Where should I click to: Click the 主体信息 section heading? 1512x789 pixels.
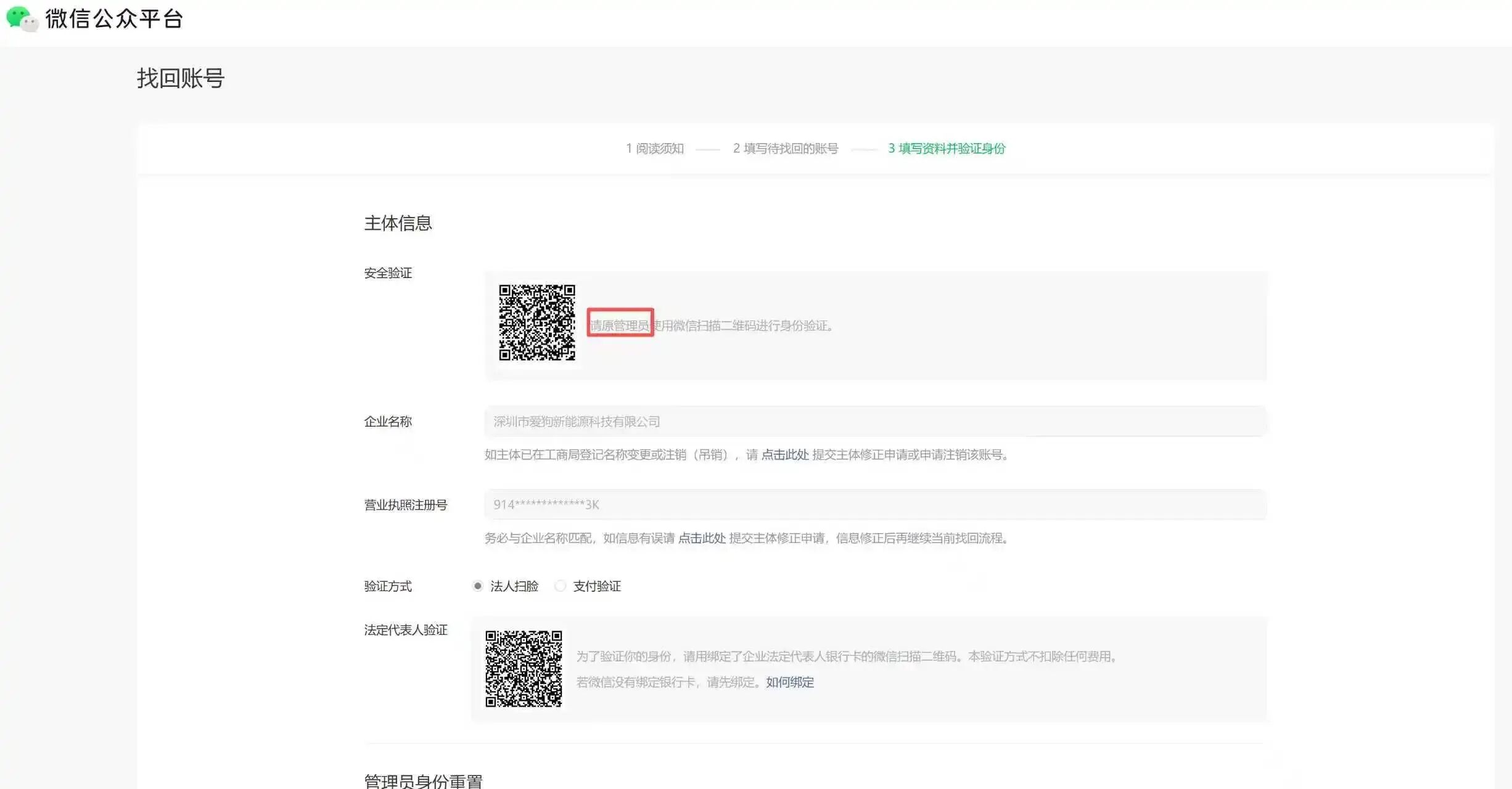(x=398, y=223)
